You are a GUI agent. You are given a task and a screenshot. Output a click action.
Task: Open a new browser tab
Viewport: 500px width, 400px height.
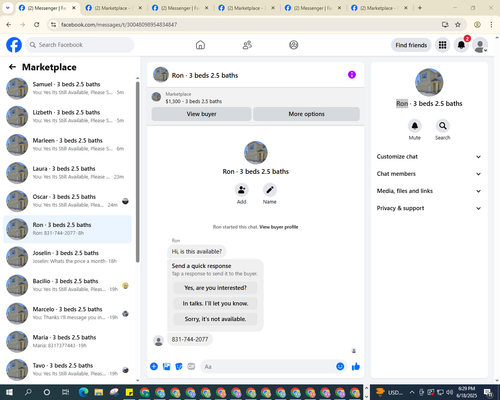420,8
